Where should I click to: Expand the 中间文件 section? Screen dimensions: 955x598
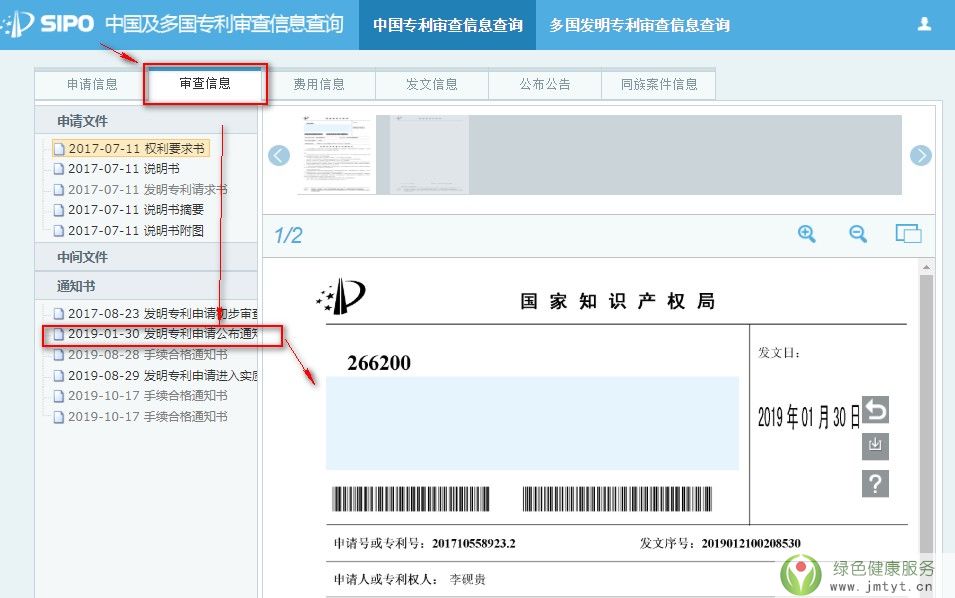tap(83, 257)
